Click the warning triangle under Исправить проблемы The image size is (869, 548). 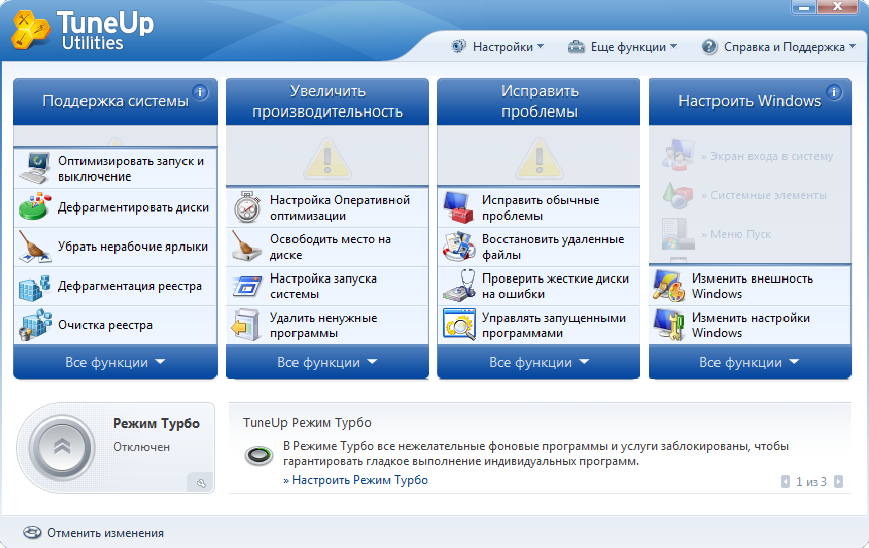(539, 158)
